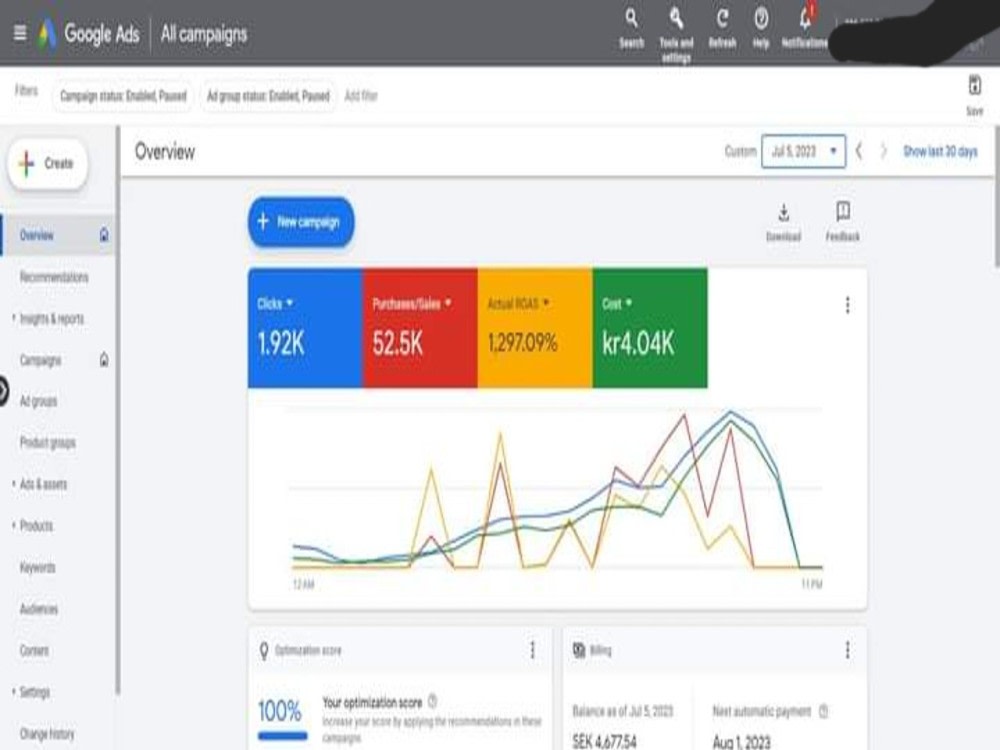
Task: Edit the Ad group status filter chip
Action: [x=268, y=96]
